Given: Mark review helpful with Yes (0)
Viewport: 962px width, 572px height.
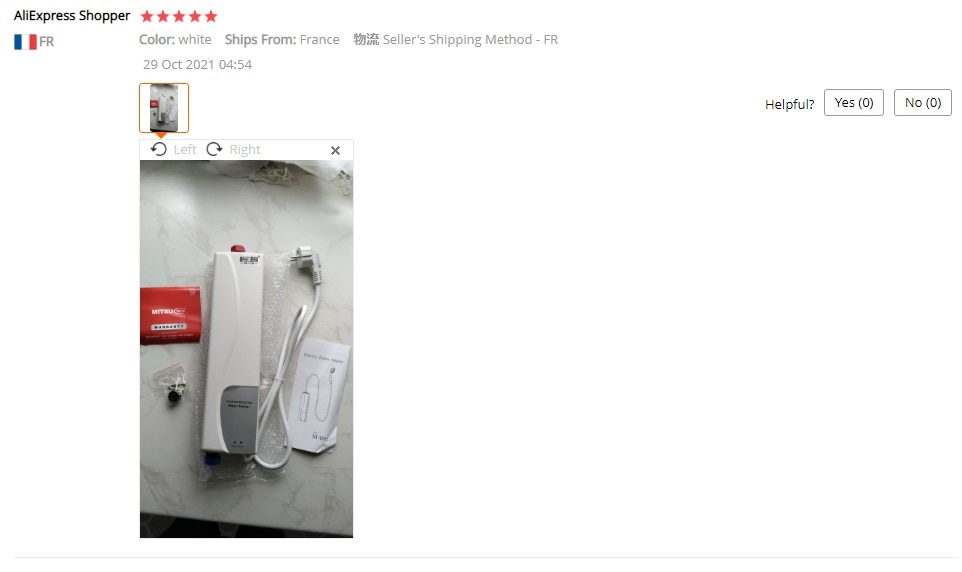Looking at the screenshot, I should pos(853,102).
